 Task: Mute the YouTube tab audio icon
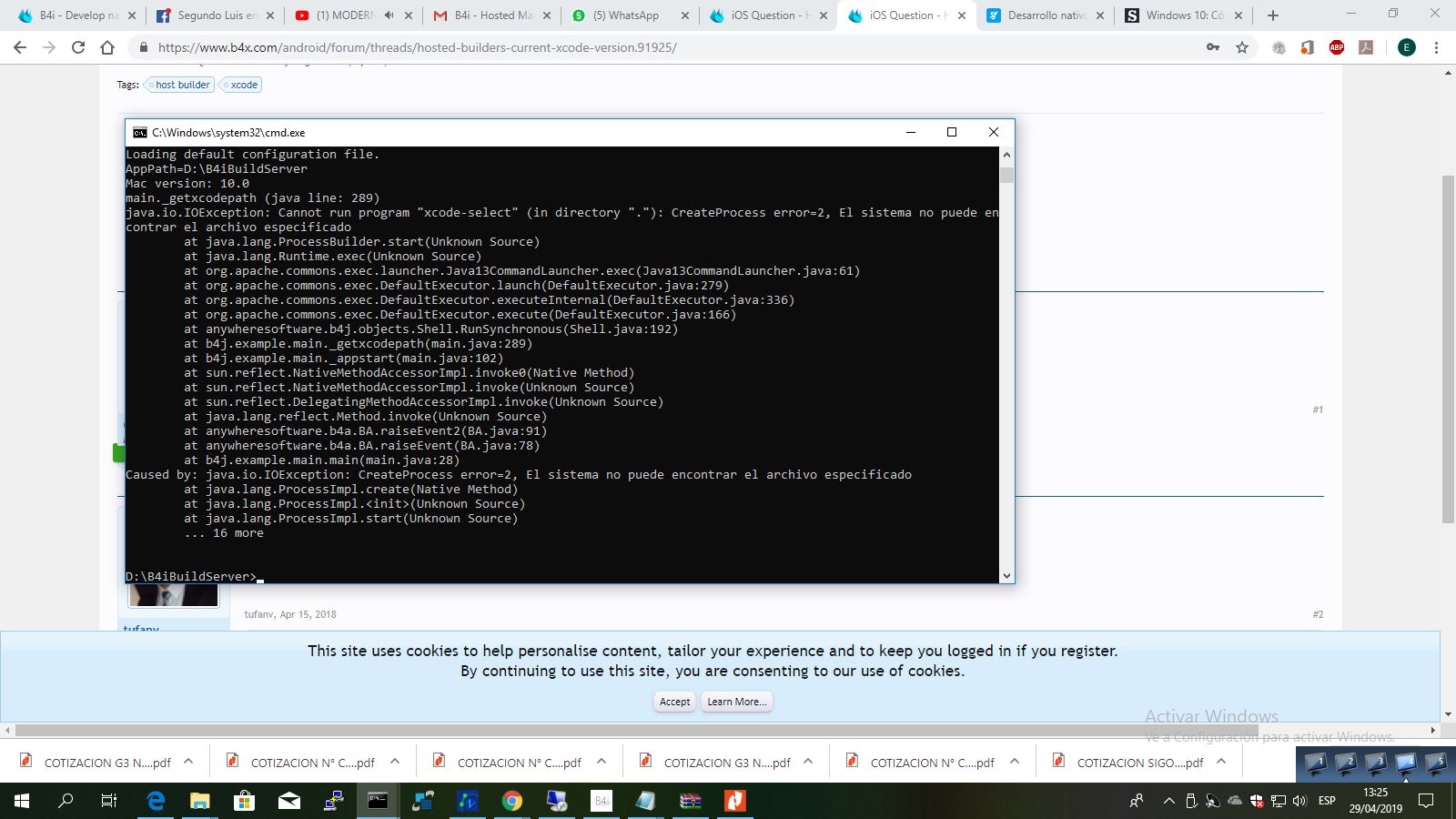tap(389, 15)
